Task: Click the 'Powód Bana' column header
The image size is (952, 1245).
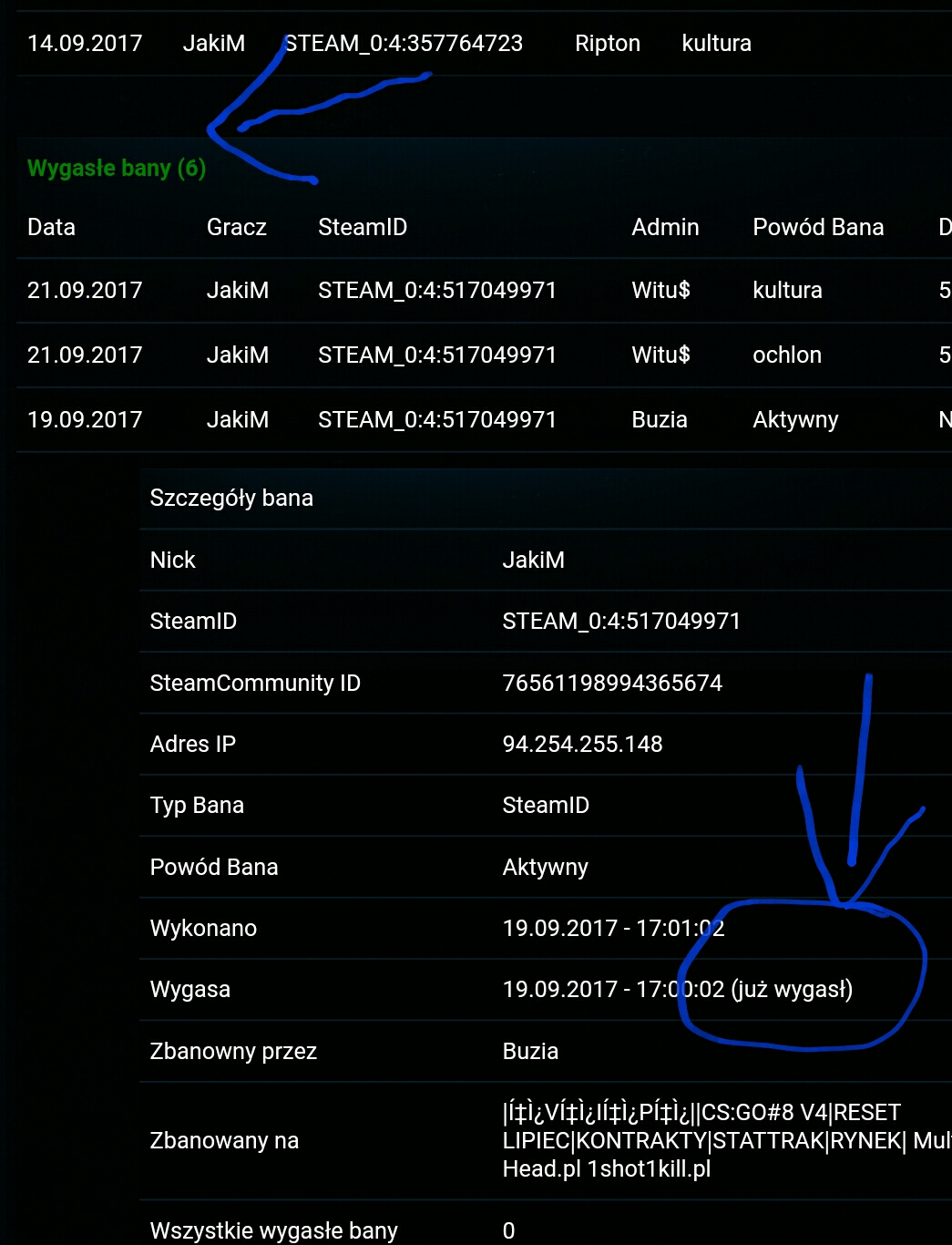Action: (817, 227)
